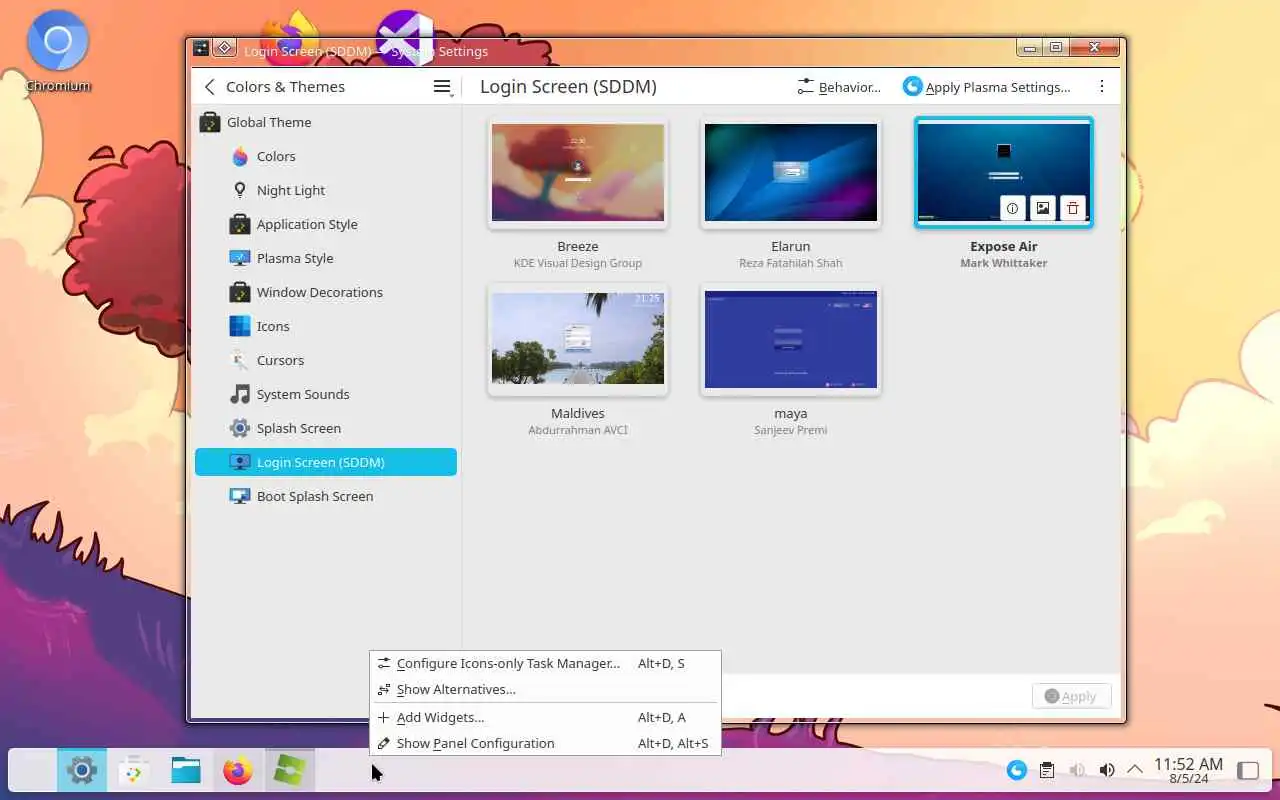Choose the Maldives login theme thumbnail
This screenshot has height=800, width=1280.
tap(578, 340)
